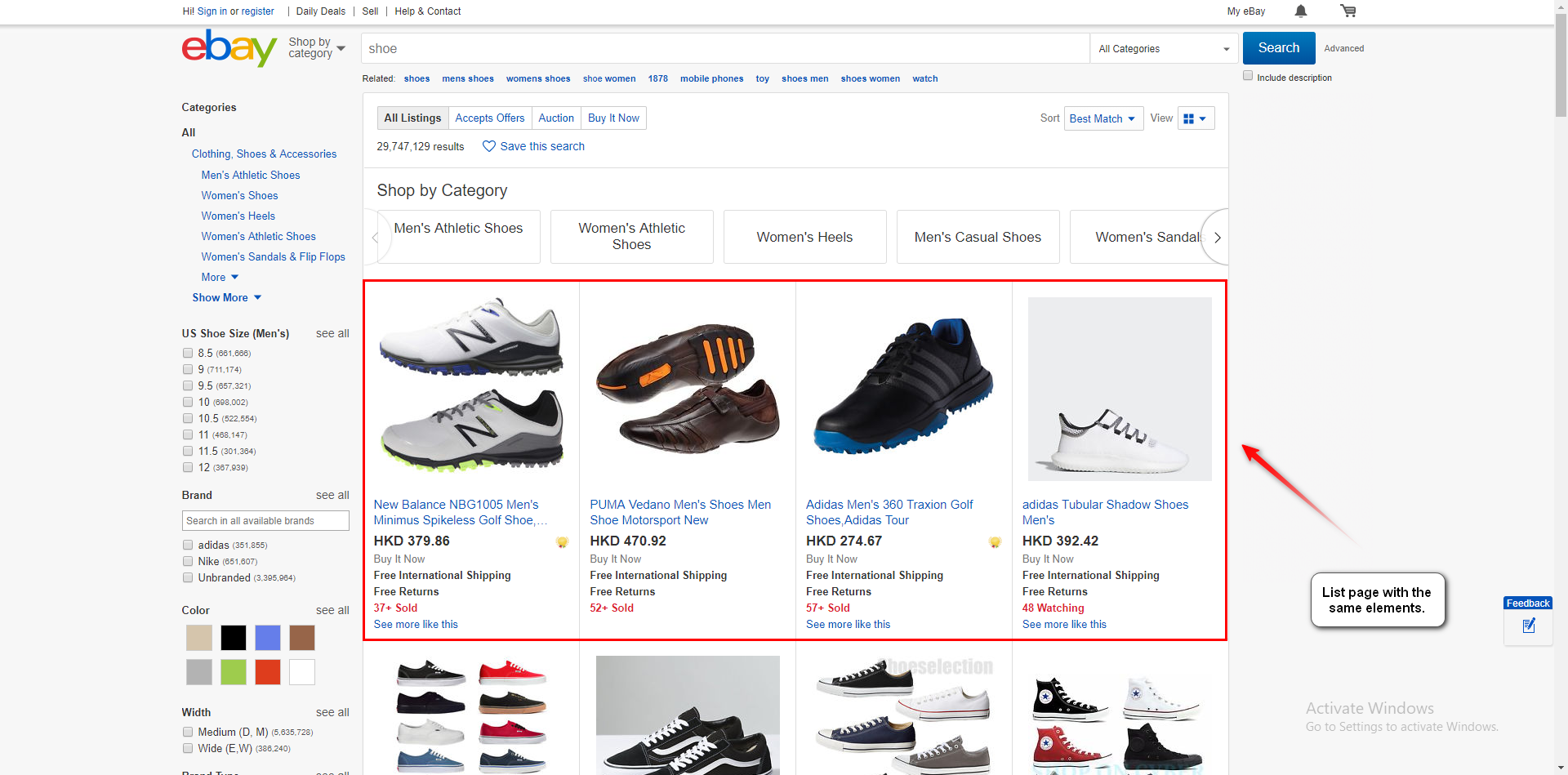Tick the US shoe size 9 checkbox
The image size is (1568, 775).
tap(188, 369)
